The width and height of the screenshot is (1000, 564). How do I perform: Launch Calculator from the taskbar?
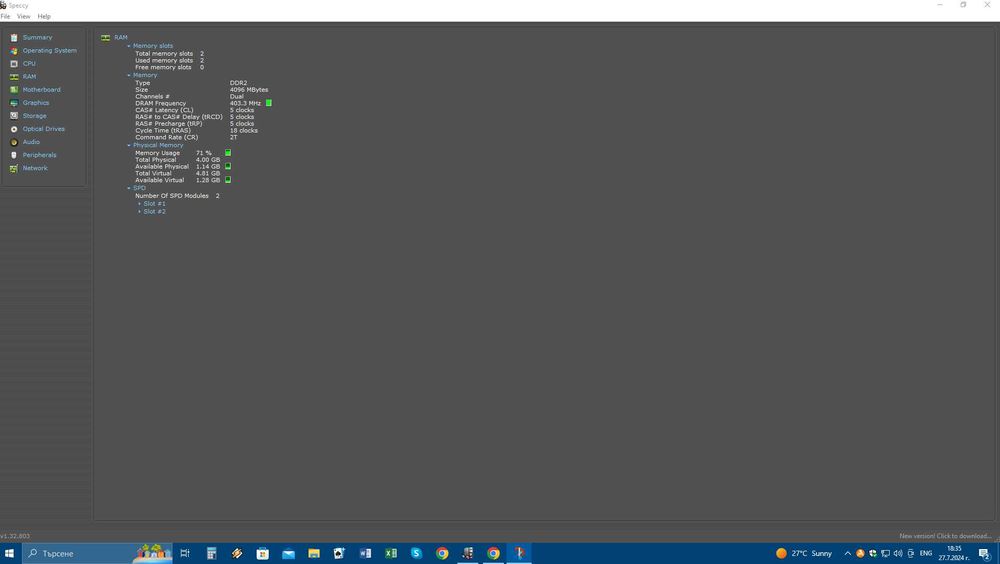point(211,553)
